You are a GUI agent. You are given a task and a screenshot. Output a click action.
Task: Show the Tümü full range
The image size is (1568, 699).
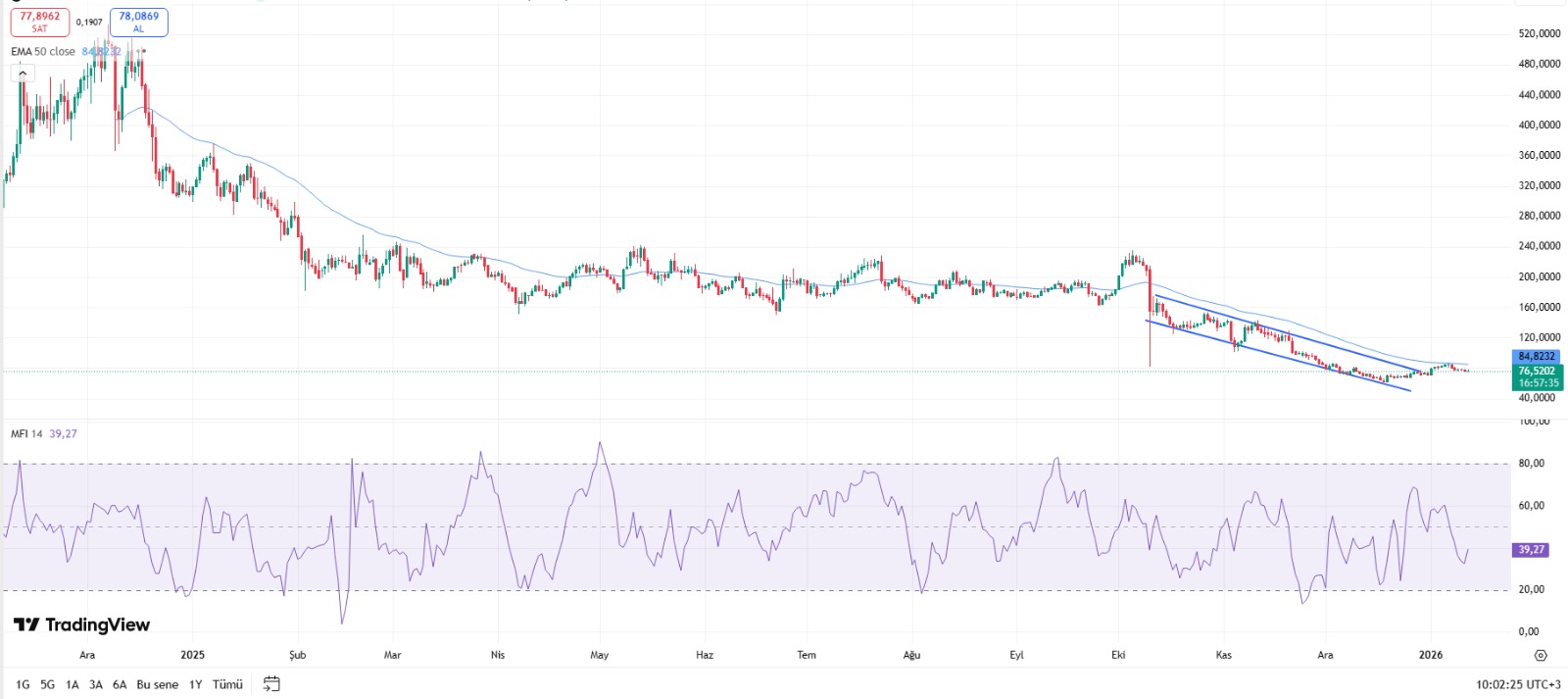pyautogui.click(x=227, y=684)
